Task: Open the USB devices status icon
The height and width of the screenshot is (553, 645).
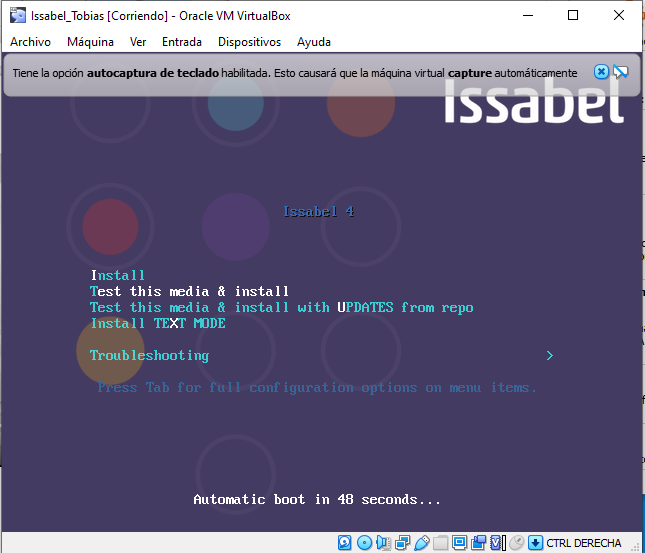Action: coord(422,543)
